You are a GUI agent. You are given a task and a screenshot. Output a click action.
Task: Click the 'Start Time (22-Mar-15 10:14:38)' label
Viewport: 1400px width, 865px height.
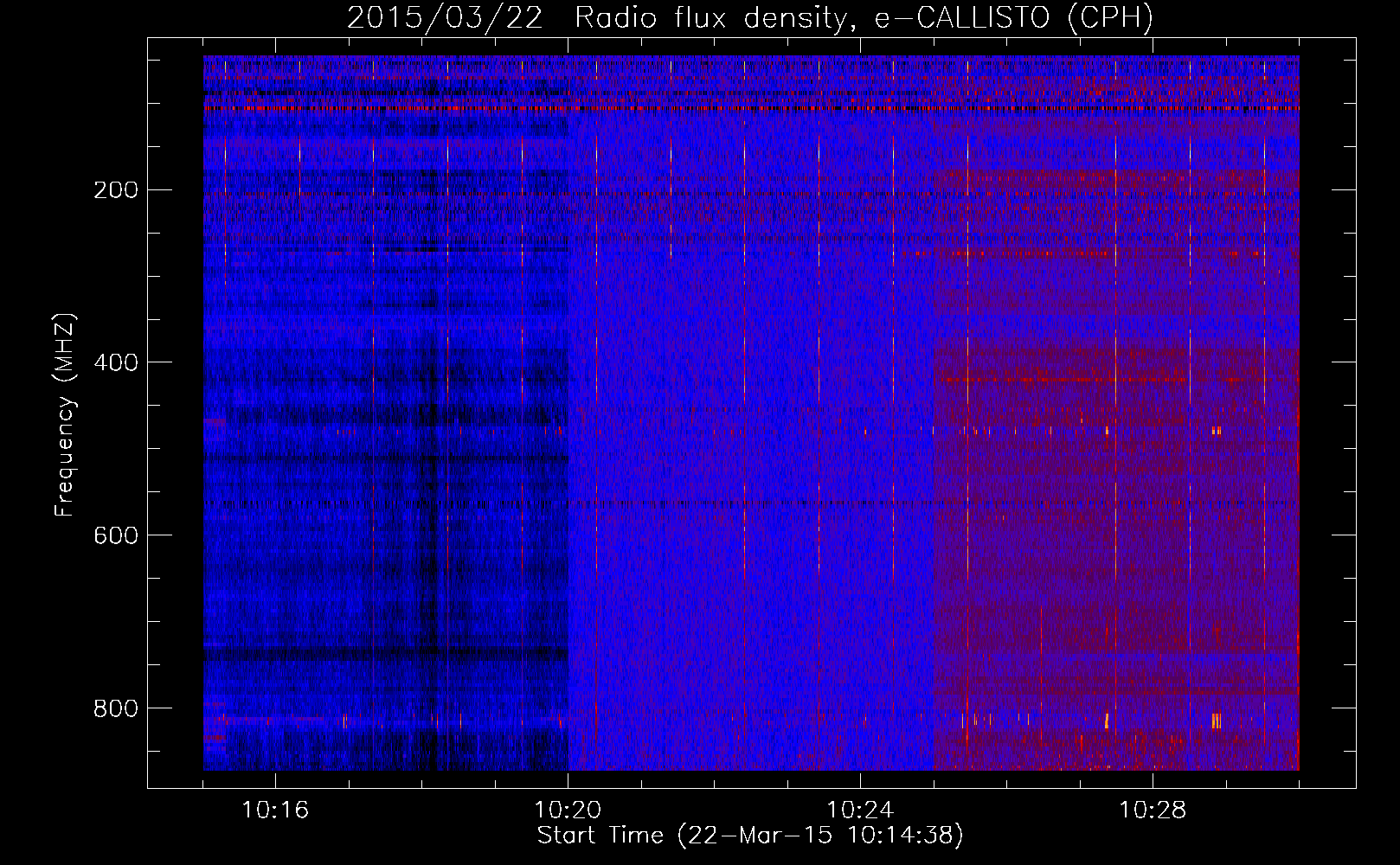tap(750, 836)
